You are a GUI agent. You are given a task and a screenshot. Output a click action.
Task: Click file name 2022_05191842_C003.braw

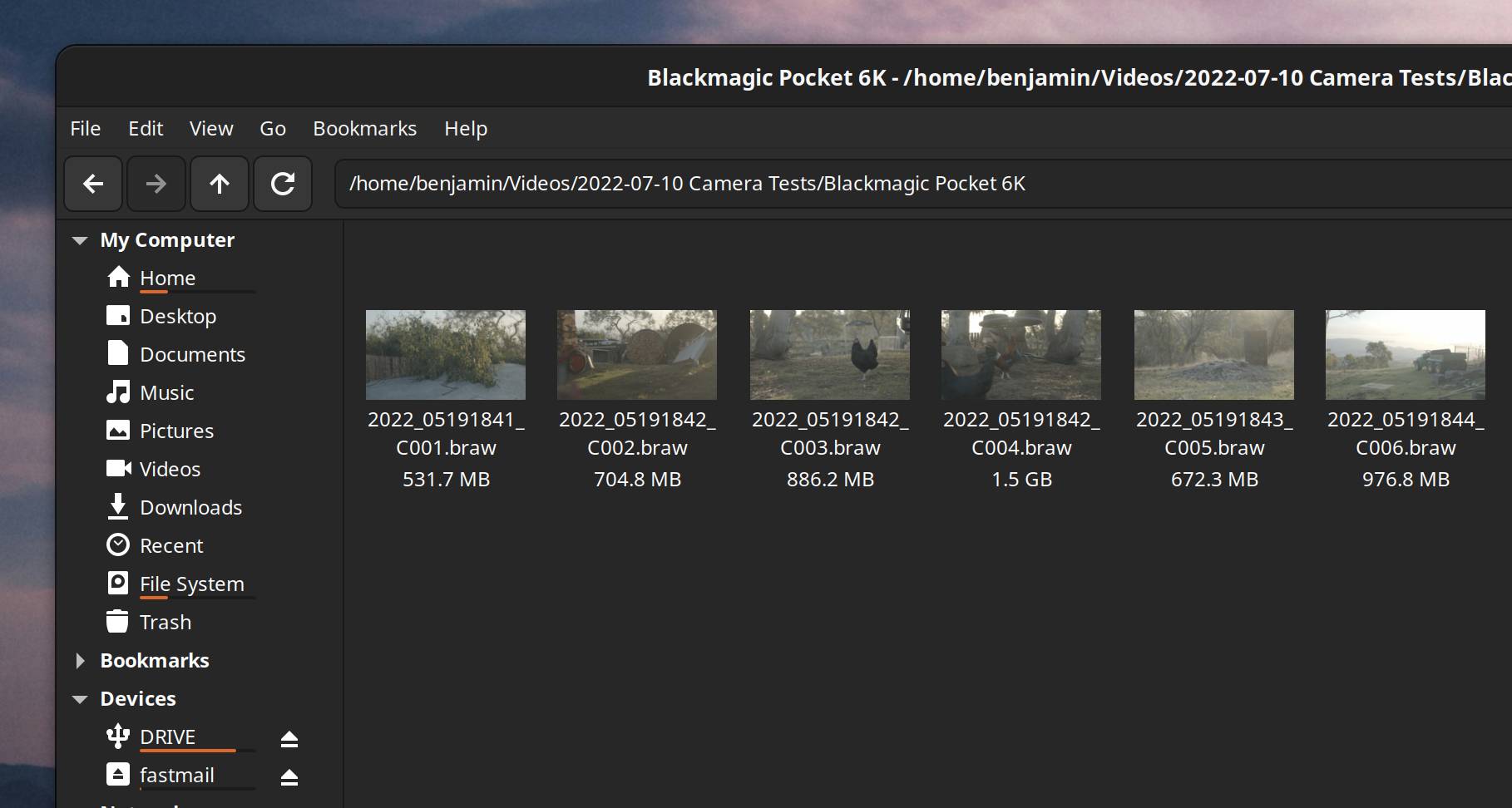[x=830, y=433]
